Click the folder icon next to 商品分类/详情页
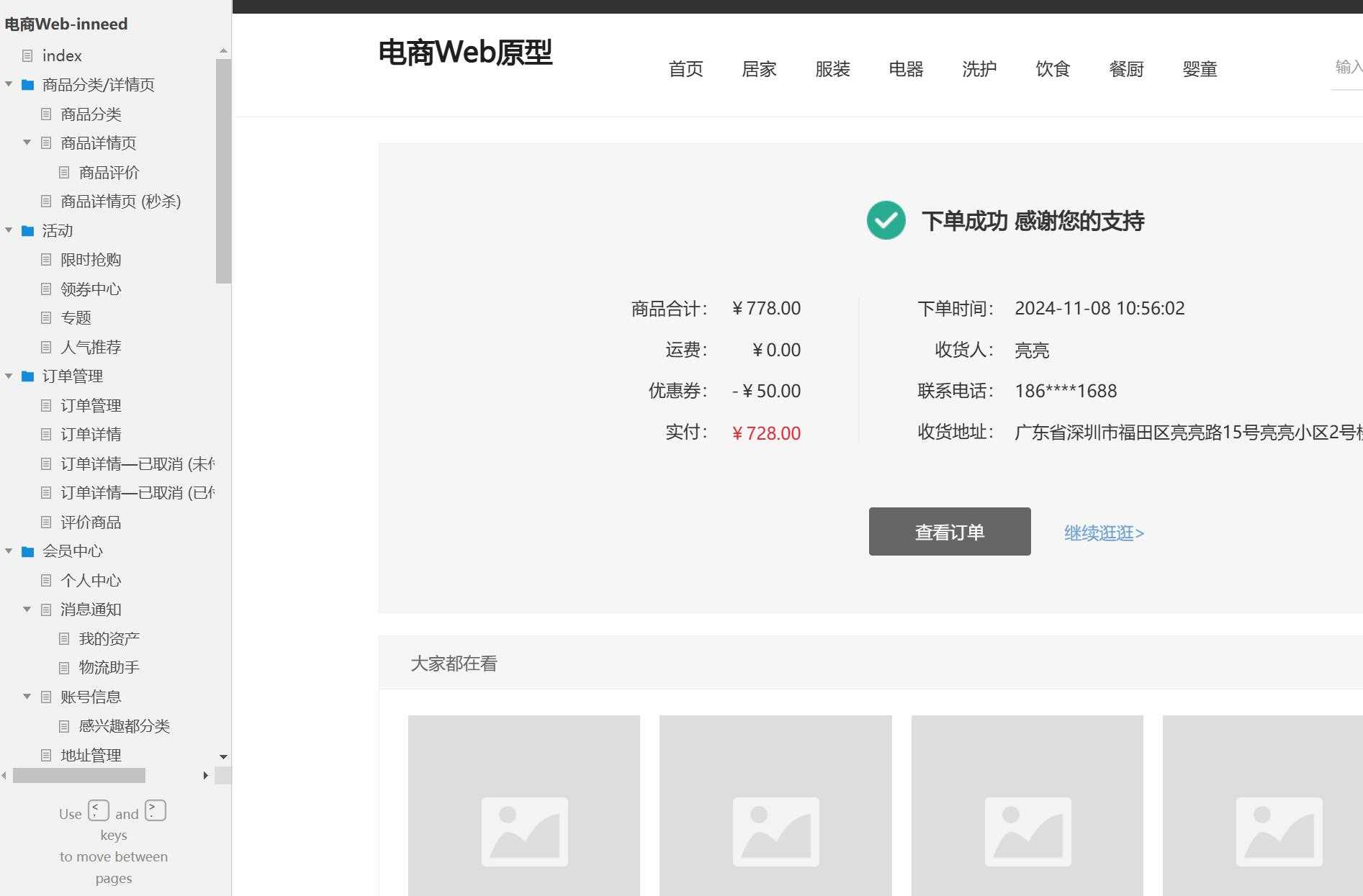 [x=27, y=84]
